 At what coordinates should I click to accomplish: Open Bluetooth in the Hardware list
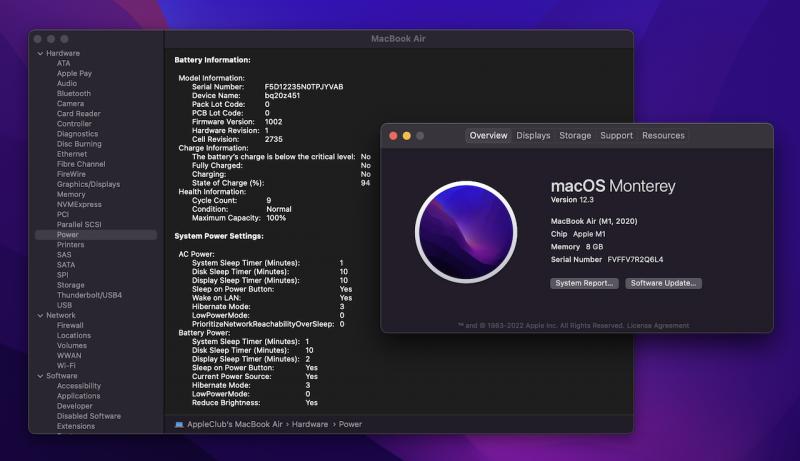click(x=73, y=94)
